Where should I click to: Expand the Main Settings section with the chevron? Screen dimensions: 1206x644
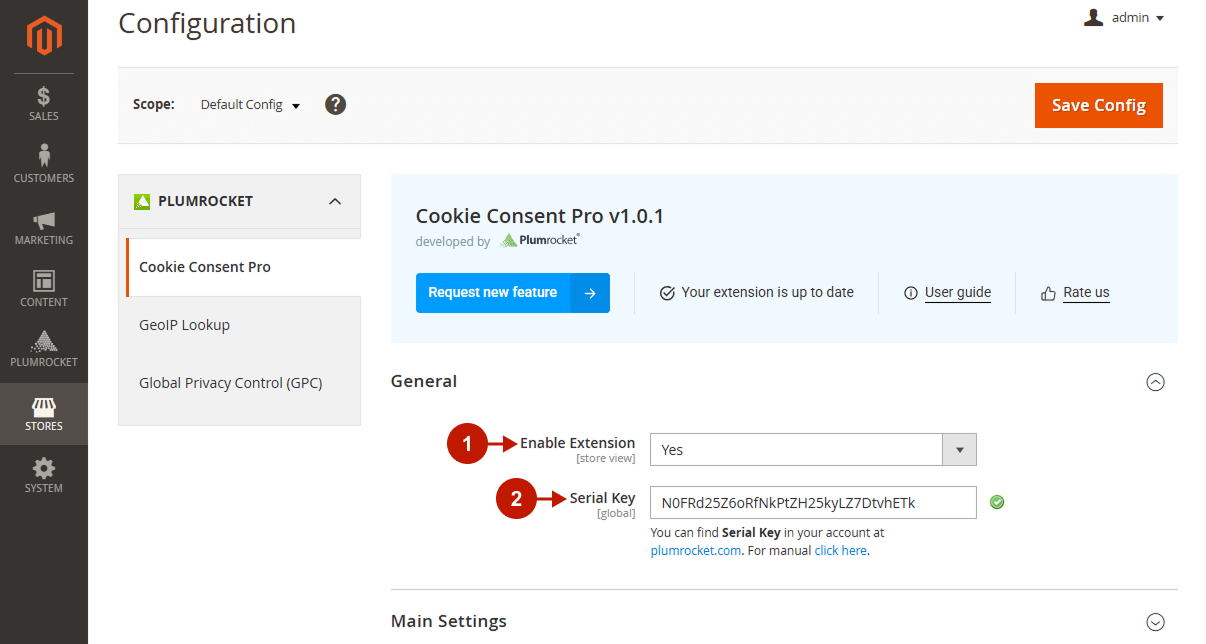[1155, 622]
